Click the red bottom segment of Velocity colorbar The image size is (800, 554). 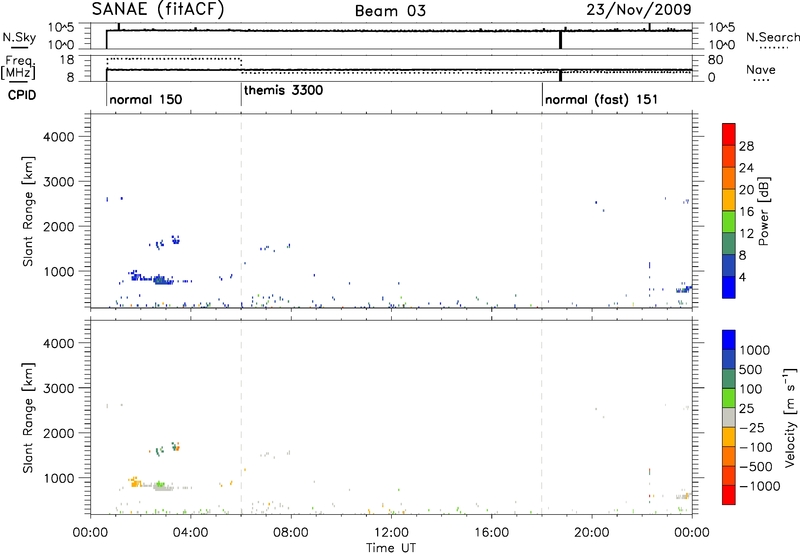coord(729,495)
